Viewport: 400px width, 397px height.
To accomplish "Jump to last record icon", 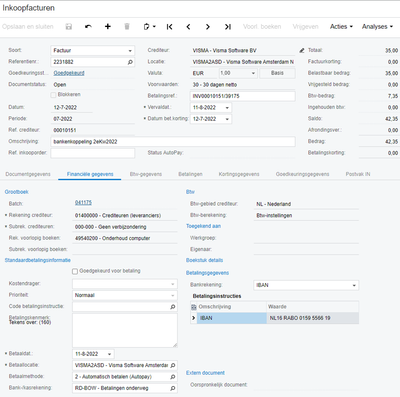I will pyautogui.click(x=228, y=27).
